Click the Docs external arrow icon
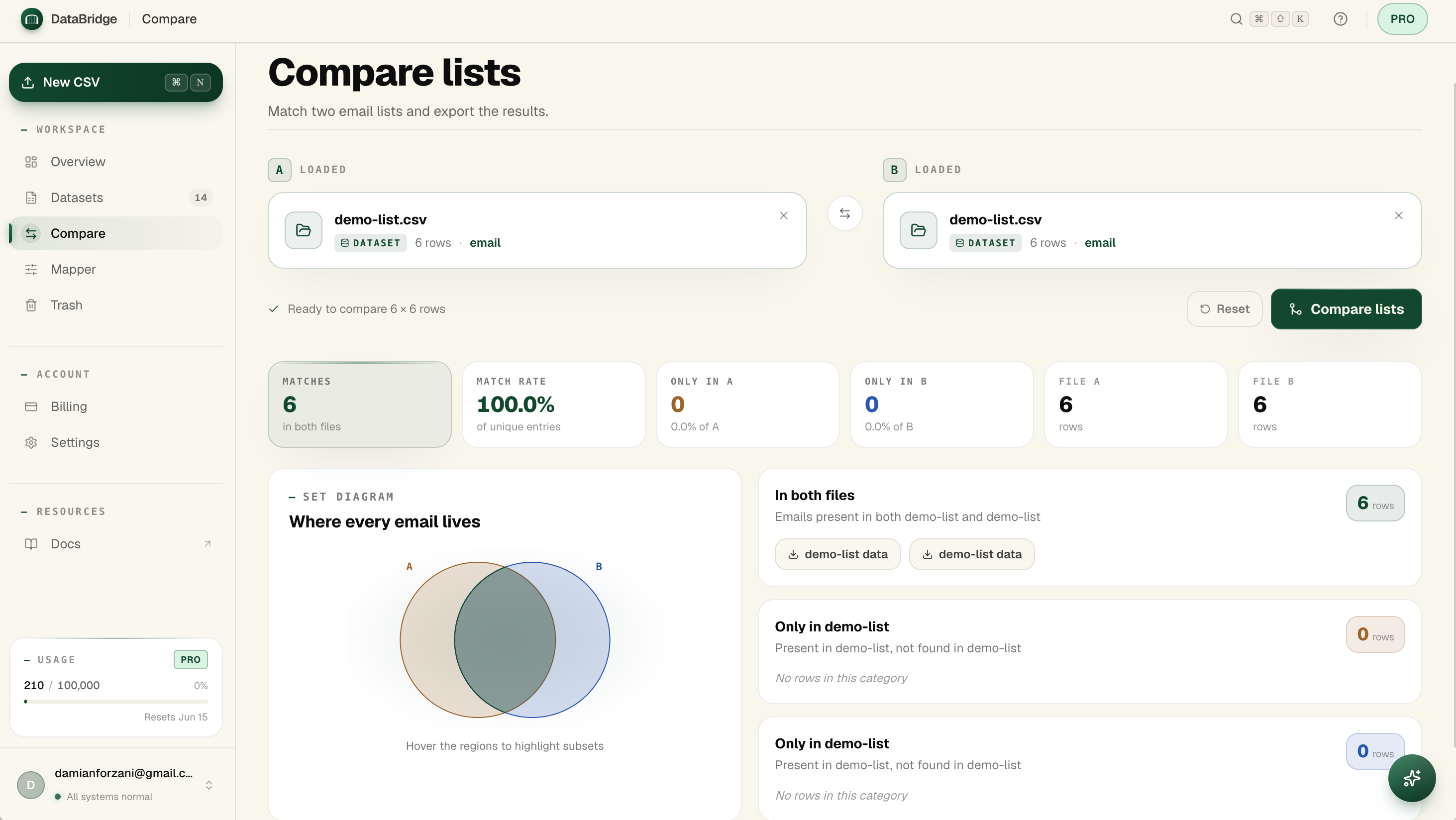 click(x=208, y=544)
